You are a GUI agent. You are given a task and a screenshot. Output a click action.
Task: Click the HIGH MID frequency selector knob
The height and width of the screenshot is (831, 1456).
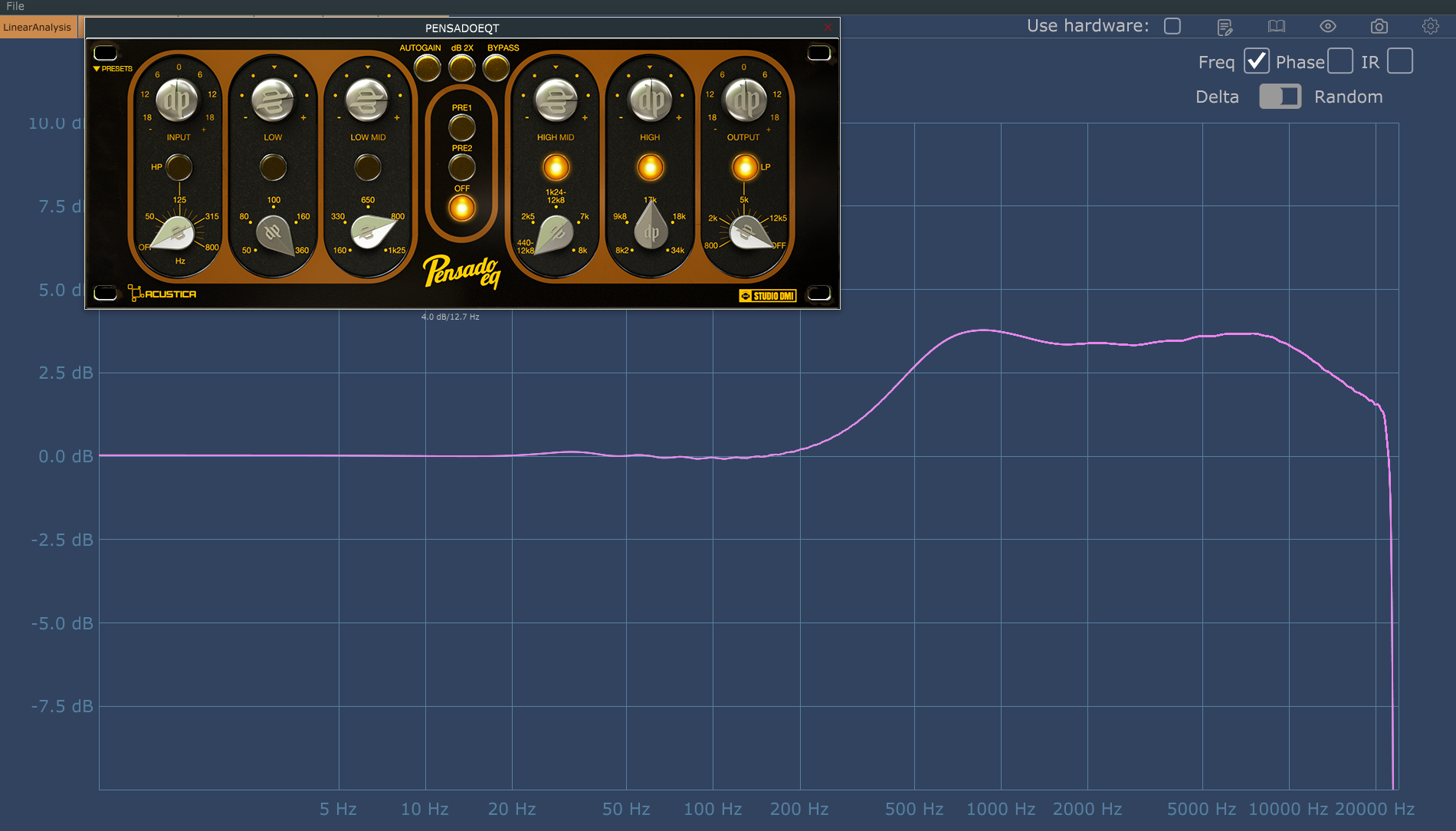pos(554,234)
